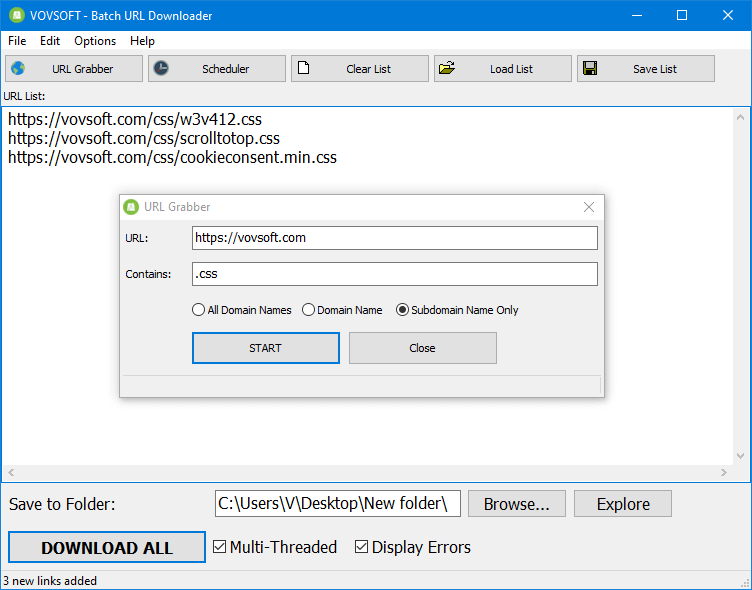Screen dimensions: 752x590
Task: Click the Browse... button
Action: 516,504
